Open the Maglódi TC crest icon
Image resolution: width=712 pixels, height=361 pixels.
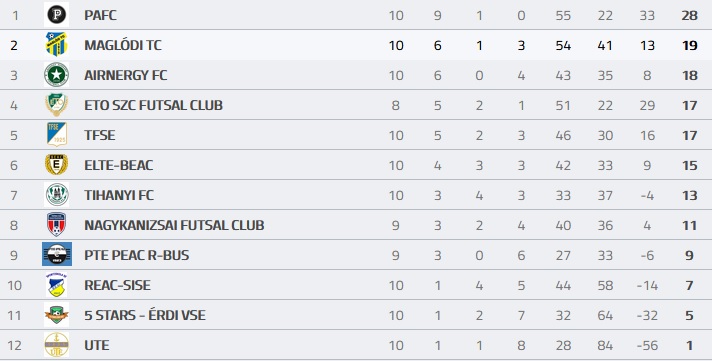57,45
